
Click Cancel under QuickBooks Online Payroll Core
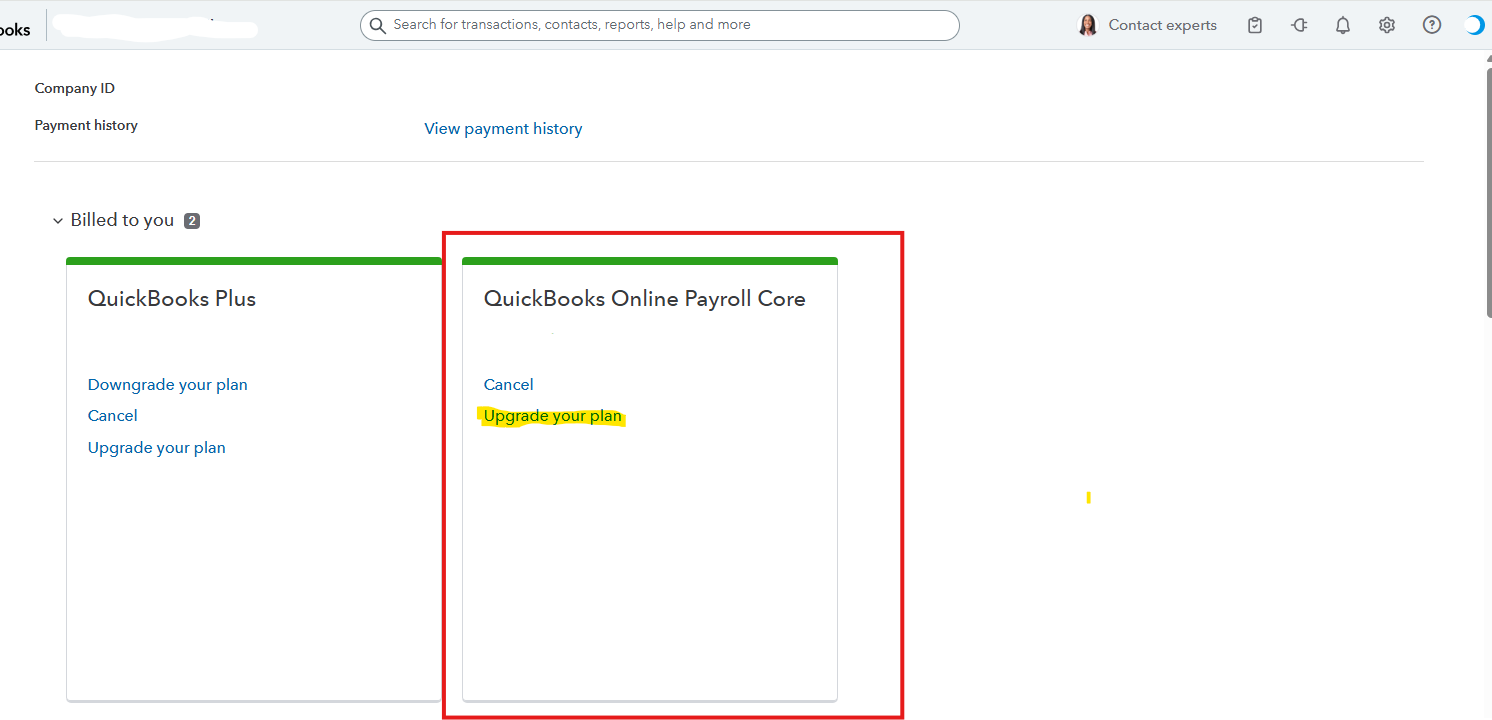(x=509, y=385)
